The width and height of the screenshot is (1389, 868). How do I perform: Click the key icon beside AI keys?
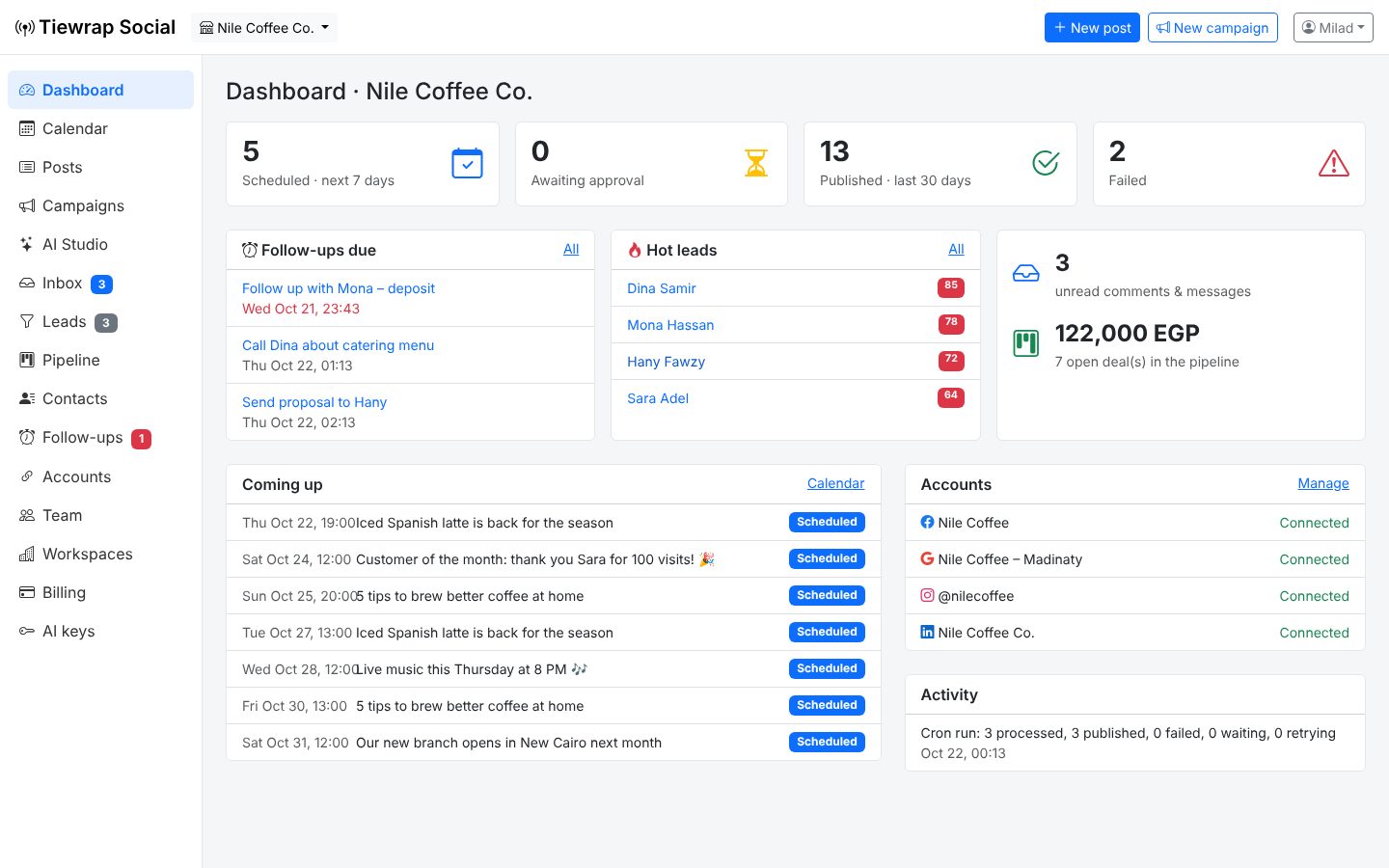tap(27, 631)
